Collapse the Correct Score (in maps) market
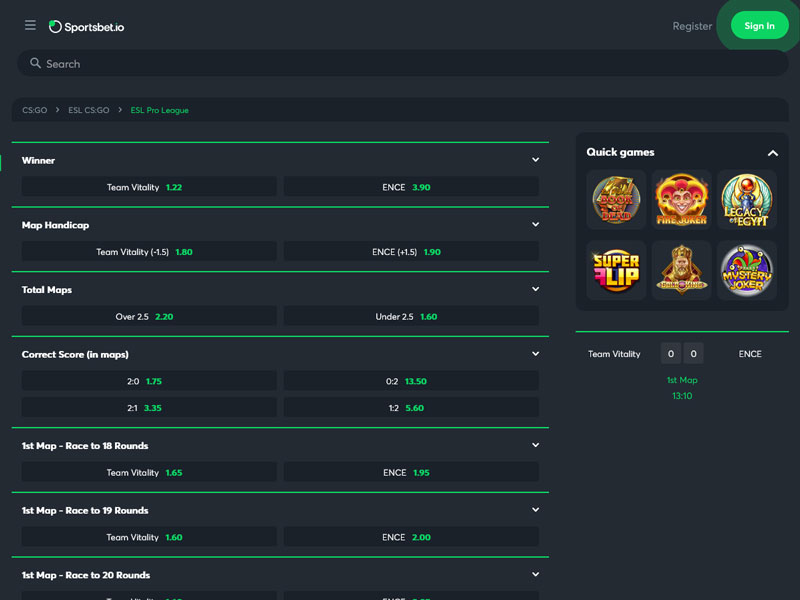 (535, 354)
